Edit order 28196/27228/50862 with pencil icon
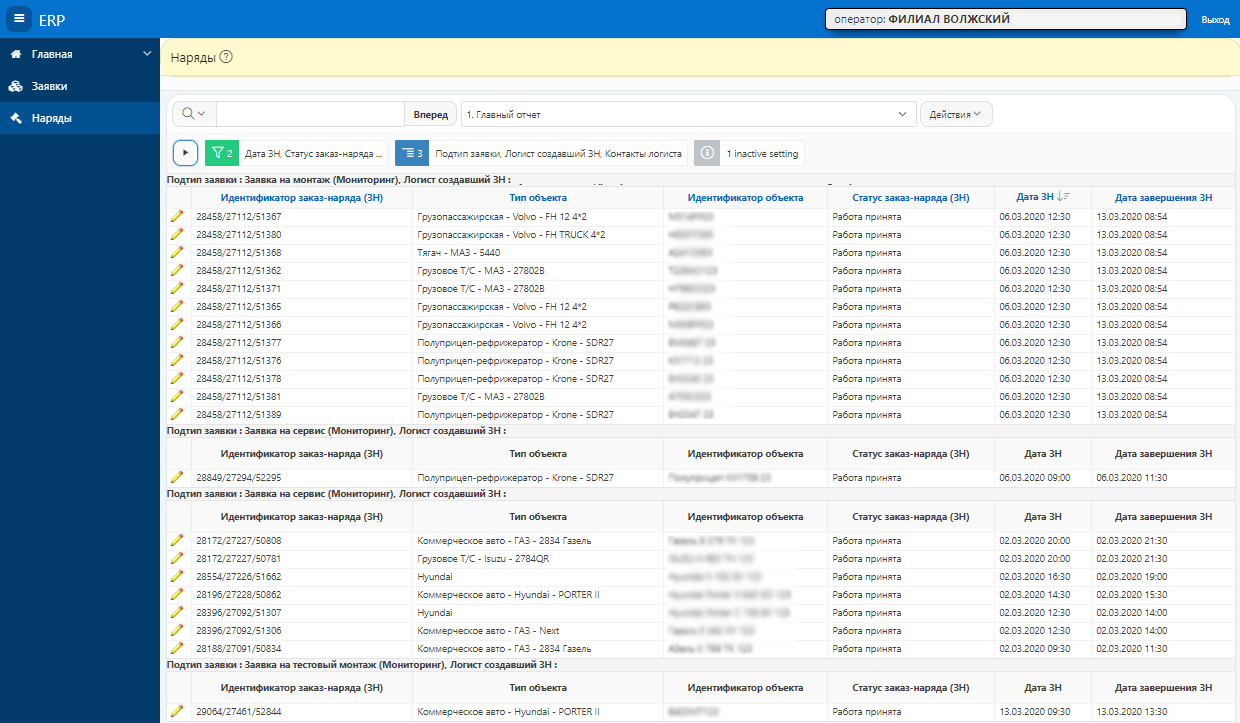 pyautogui.click(x=177, y=594)
